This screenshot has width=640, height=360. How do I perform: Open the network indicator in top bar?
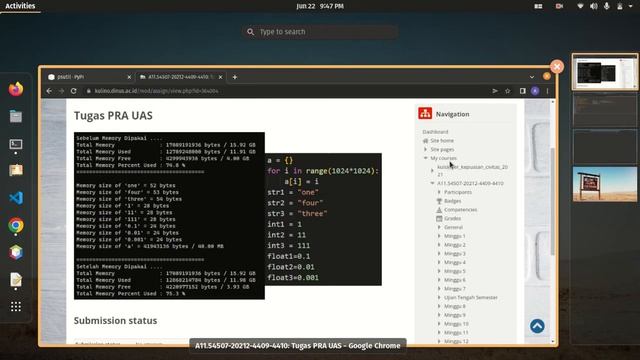[580, 6]
